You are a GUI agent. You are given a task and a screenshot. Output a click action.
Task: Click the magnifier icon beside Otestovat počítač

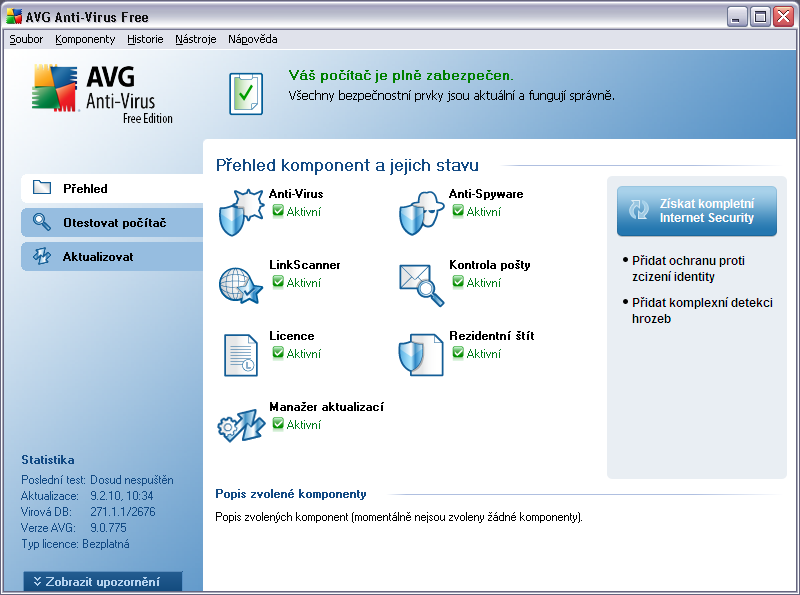point(41,222)
